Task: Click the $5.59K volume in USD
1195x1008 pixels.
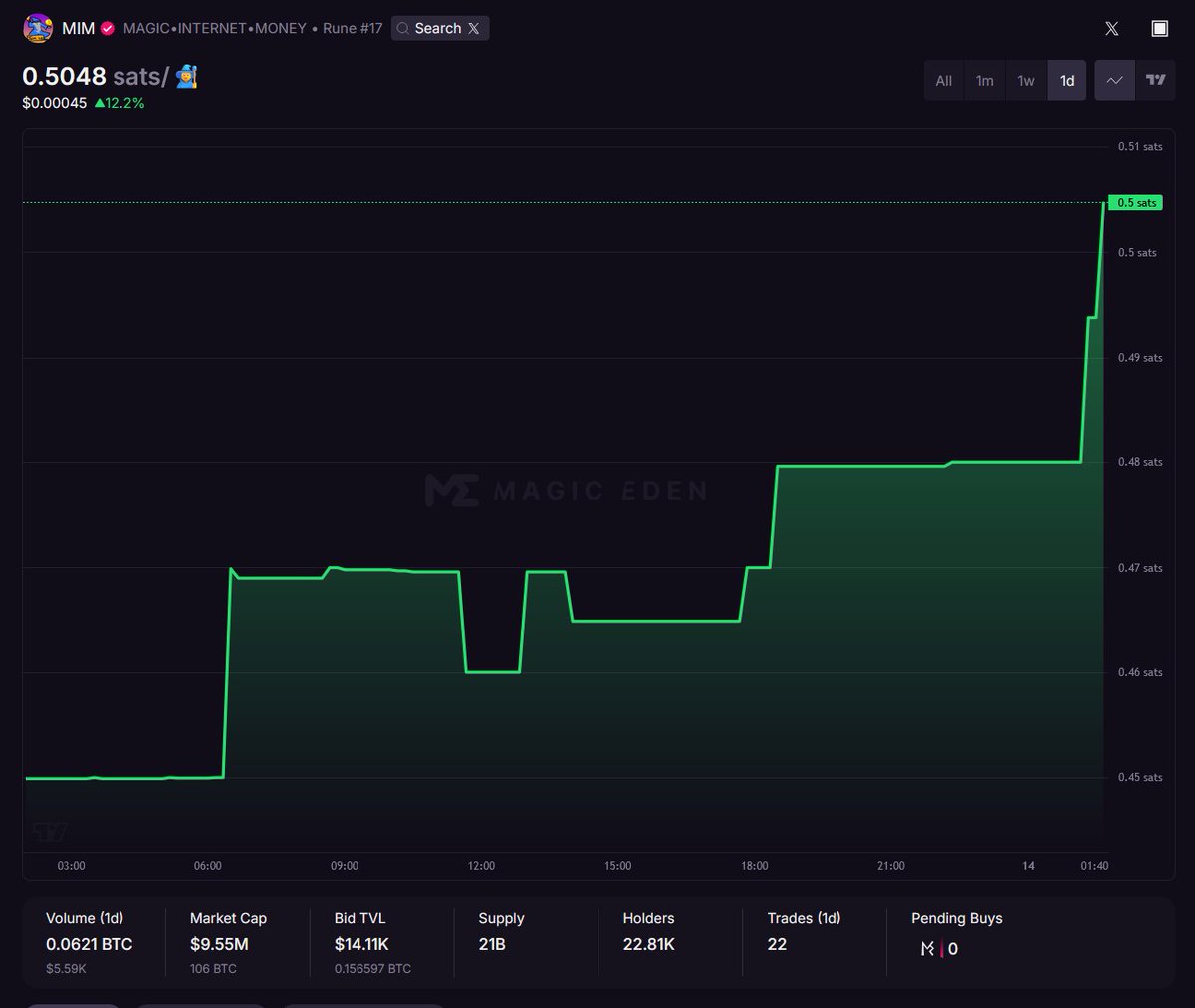Action: [x=66, y=969]
